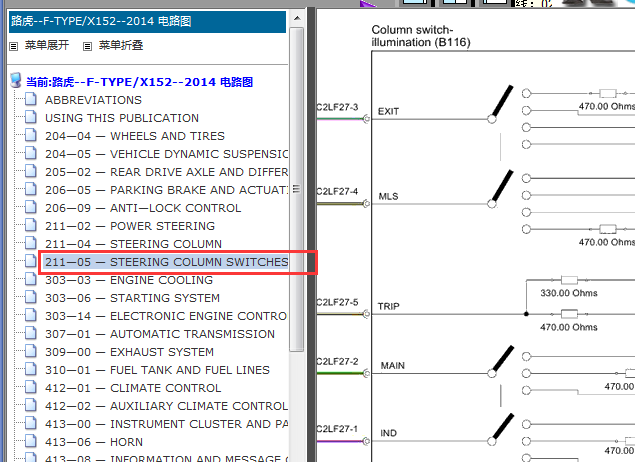Click the page icon beside ENGINE COOLING
Screen dimensions: 635x462
[31, 279]
